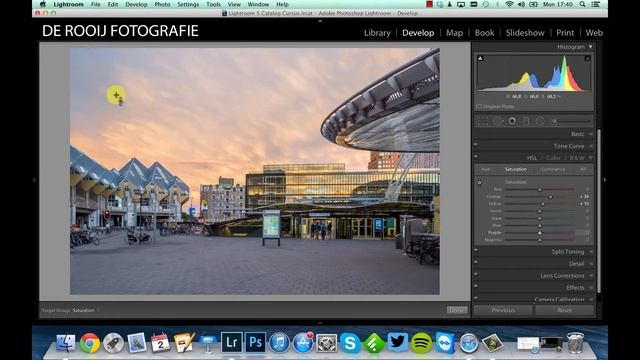
Task: Toggle Tone Curve panel on/off switch
Action: tap(476, 144)
